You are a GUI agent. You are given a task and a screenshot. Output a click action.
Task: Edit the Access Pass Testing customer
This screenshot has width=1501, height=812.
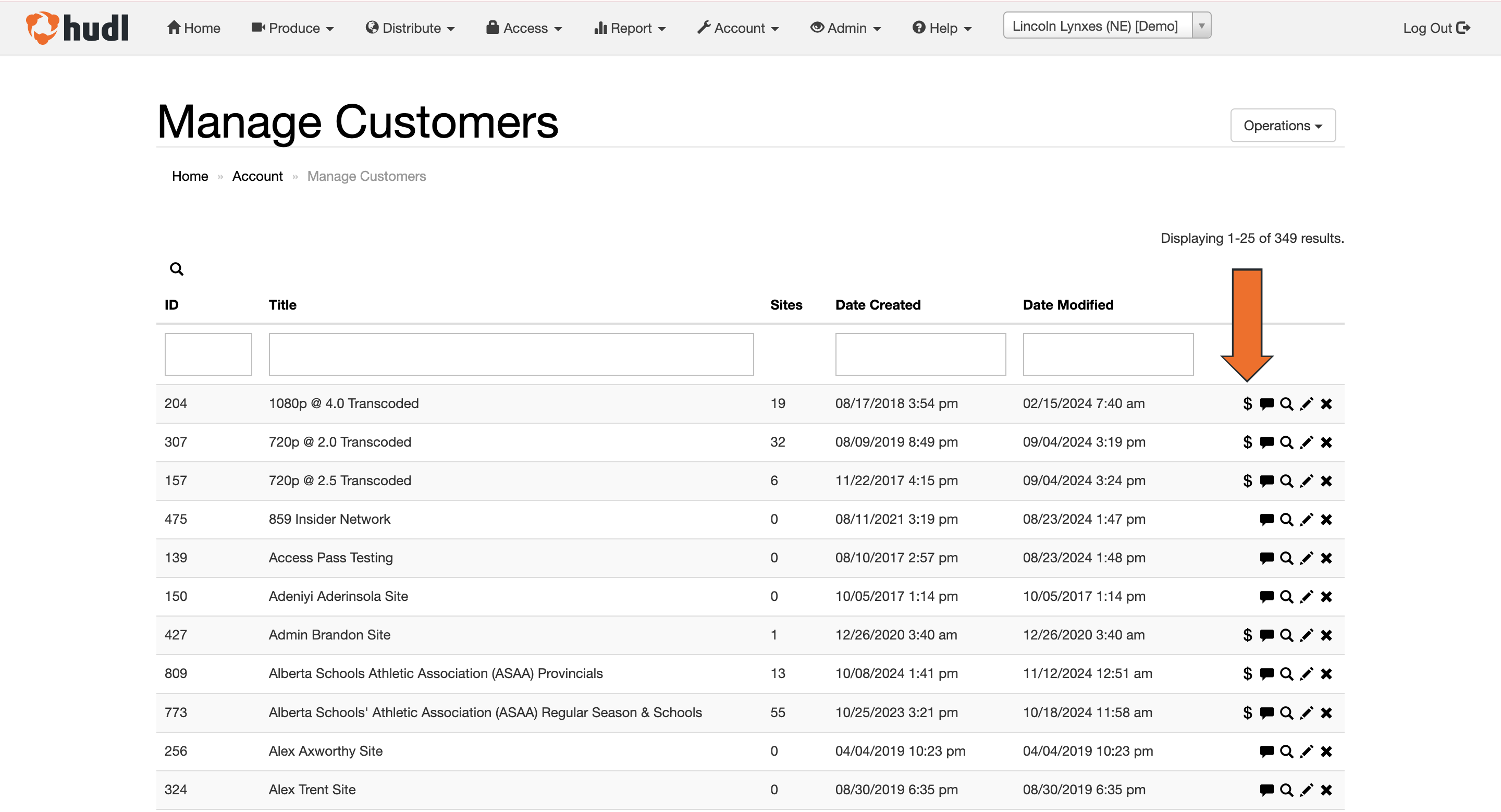point(1307,558)
